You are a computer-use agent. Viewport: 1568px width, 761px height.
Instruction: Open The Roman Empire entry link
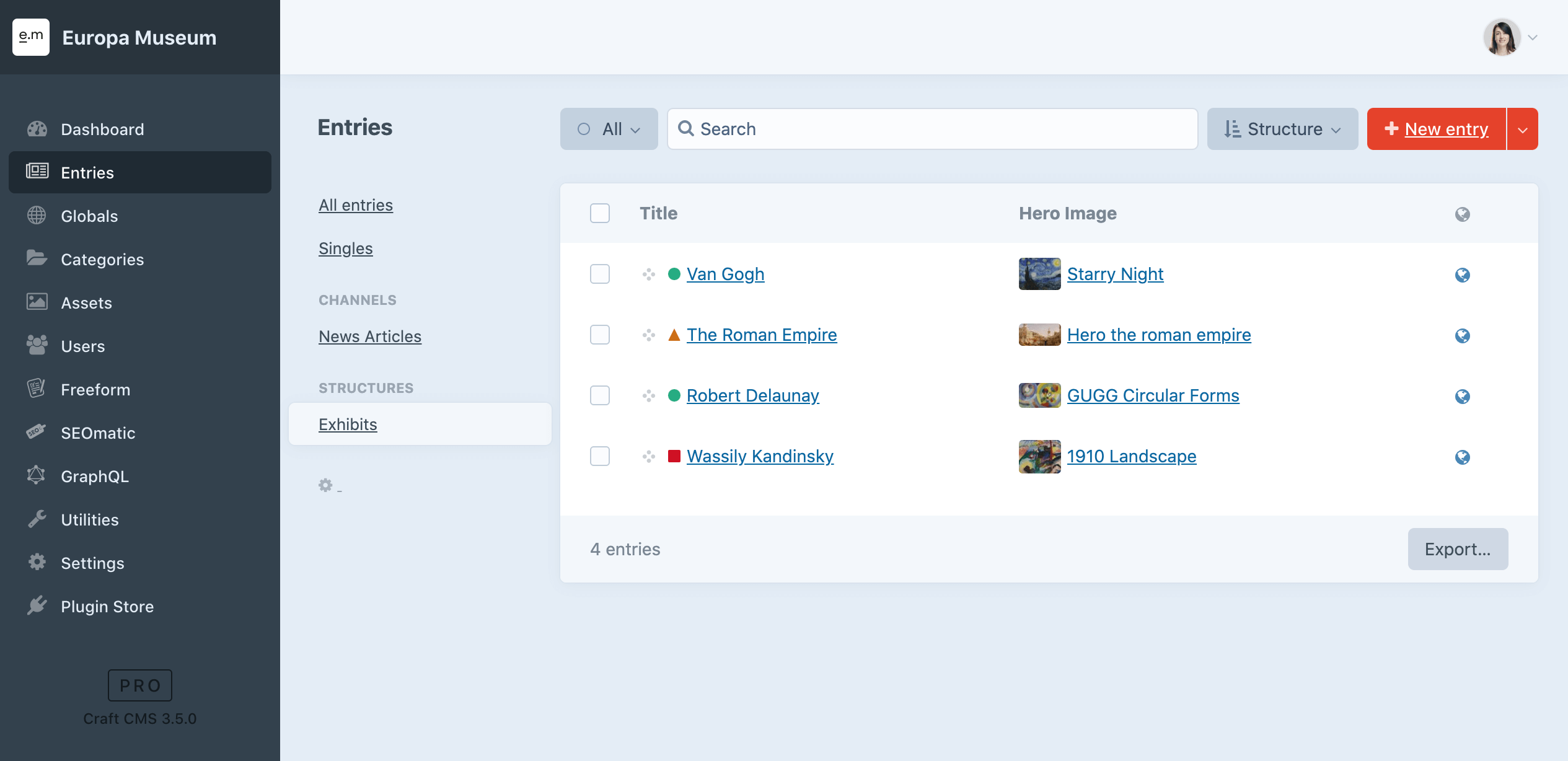click(762, 335)
